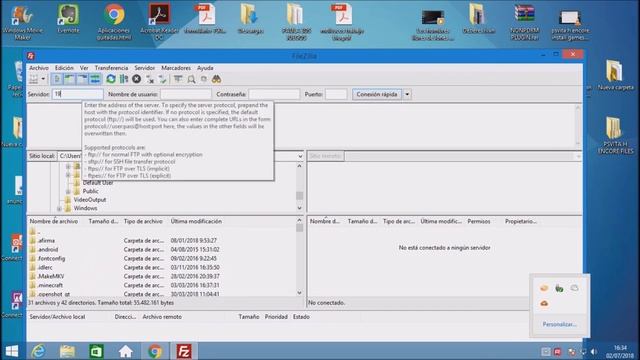
Task: Expand the Windows folder in local tree
Action: click(59, 209)
